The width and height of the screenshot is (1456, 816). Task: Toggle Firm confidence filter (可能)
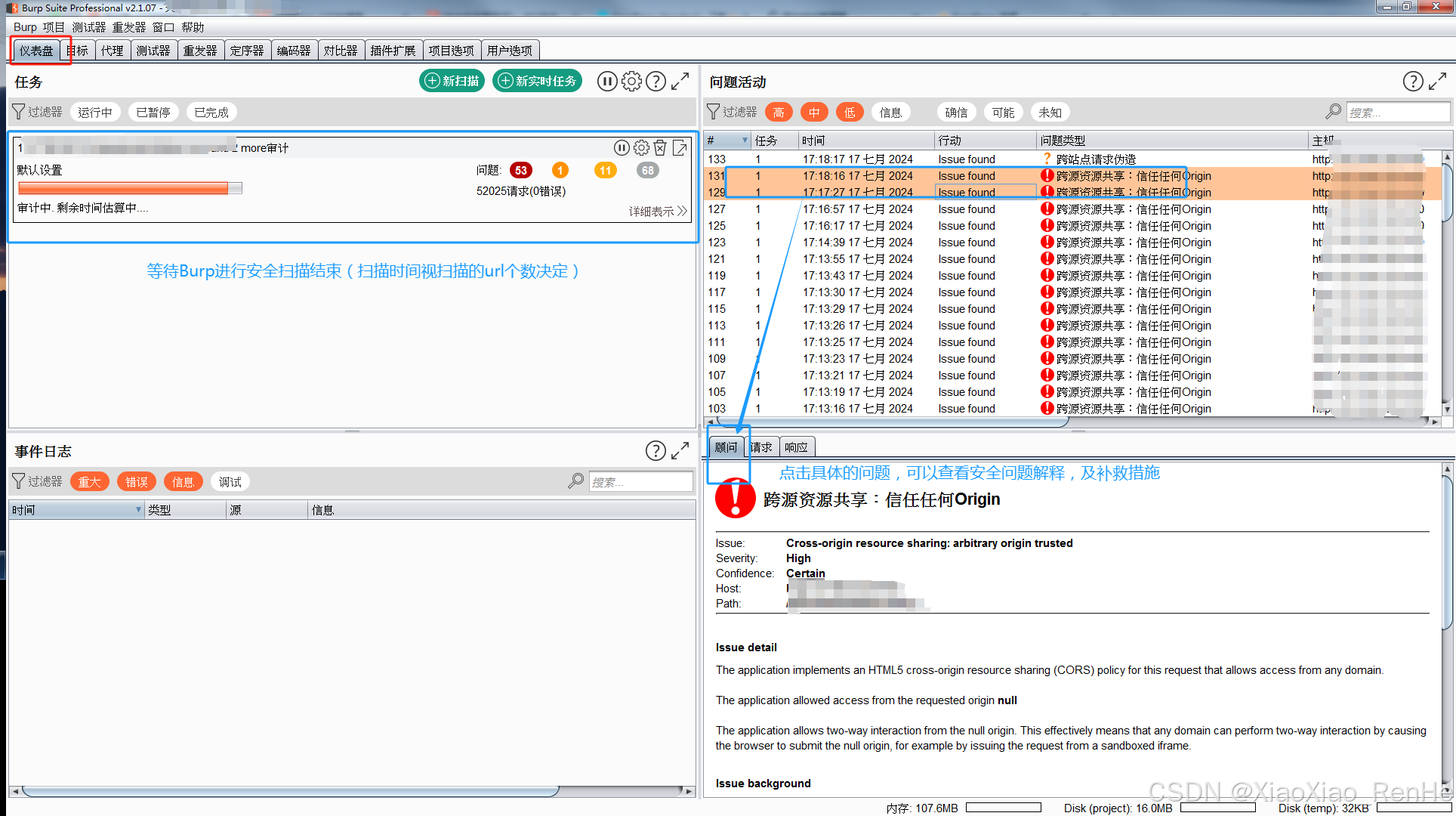click(x=1004, y=112)
